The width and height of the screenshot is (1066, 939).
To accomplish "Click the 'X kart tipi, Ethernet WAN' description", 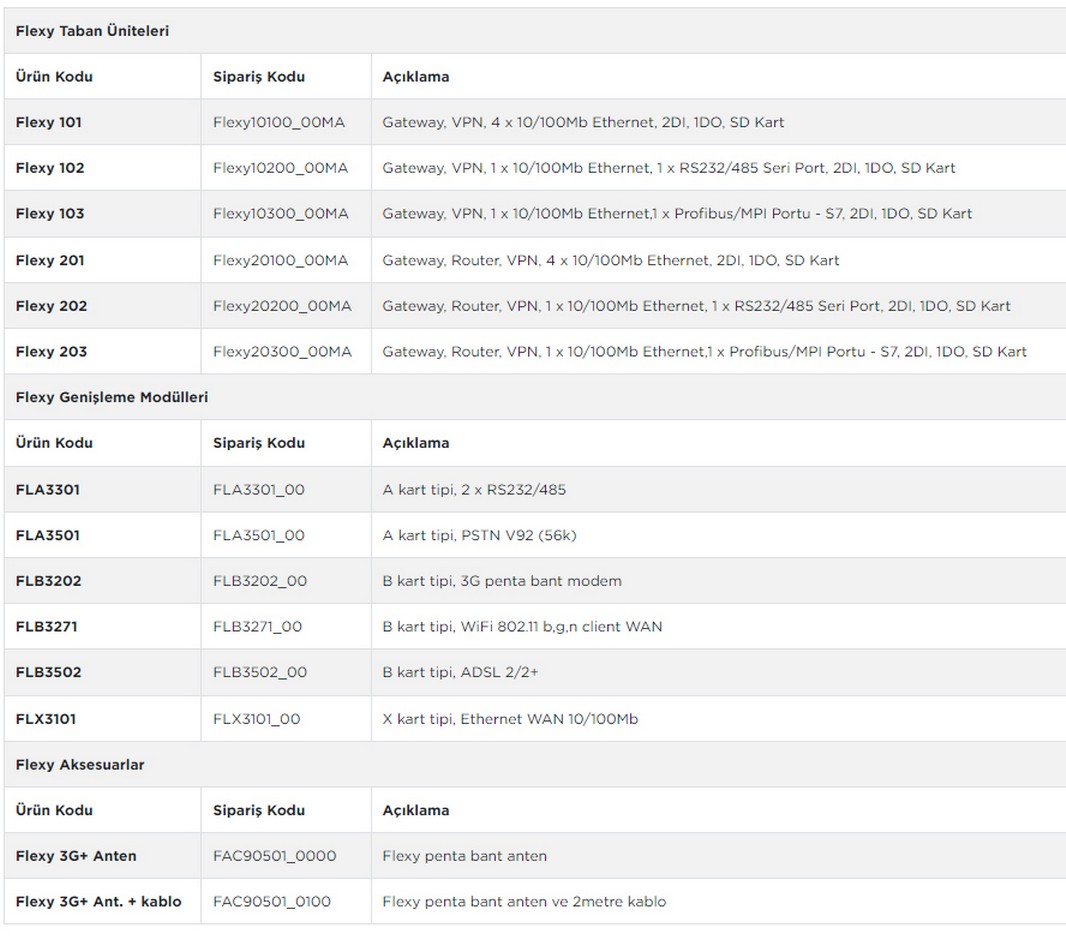I will click(510, 719).
